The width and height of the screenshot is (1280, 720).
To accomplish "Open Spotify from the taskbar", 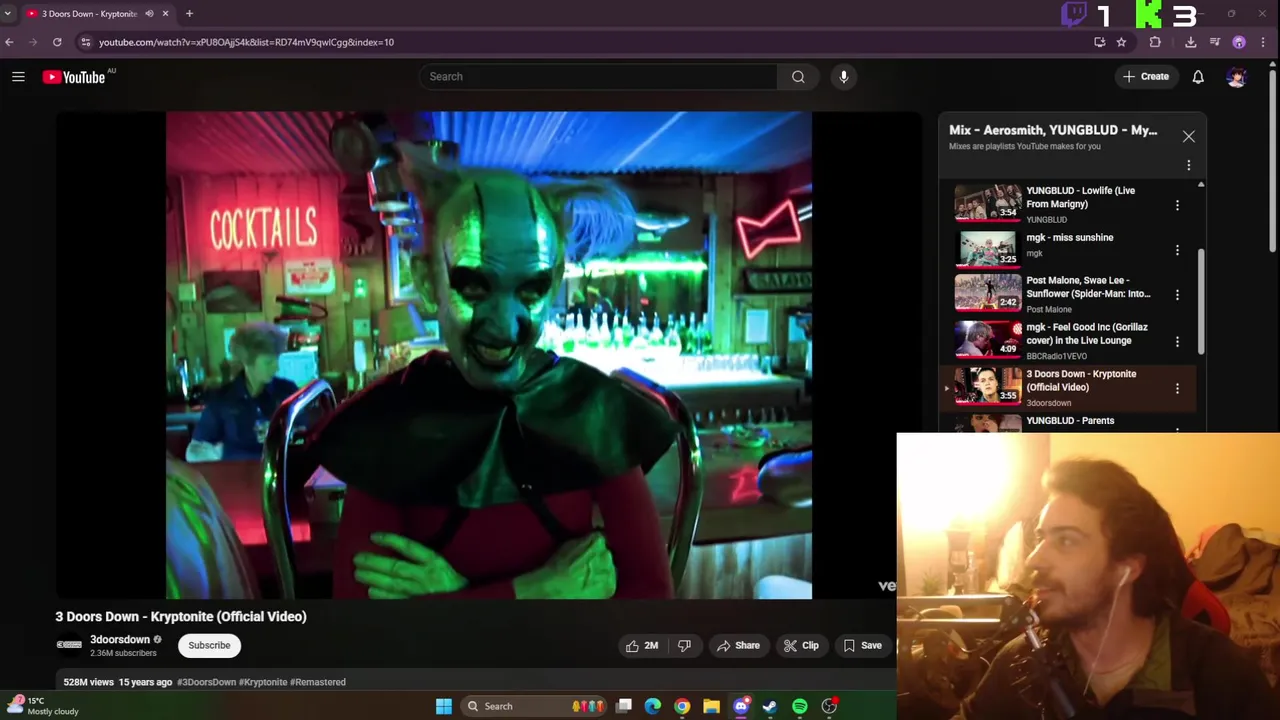I will point(800,706).
